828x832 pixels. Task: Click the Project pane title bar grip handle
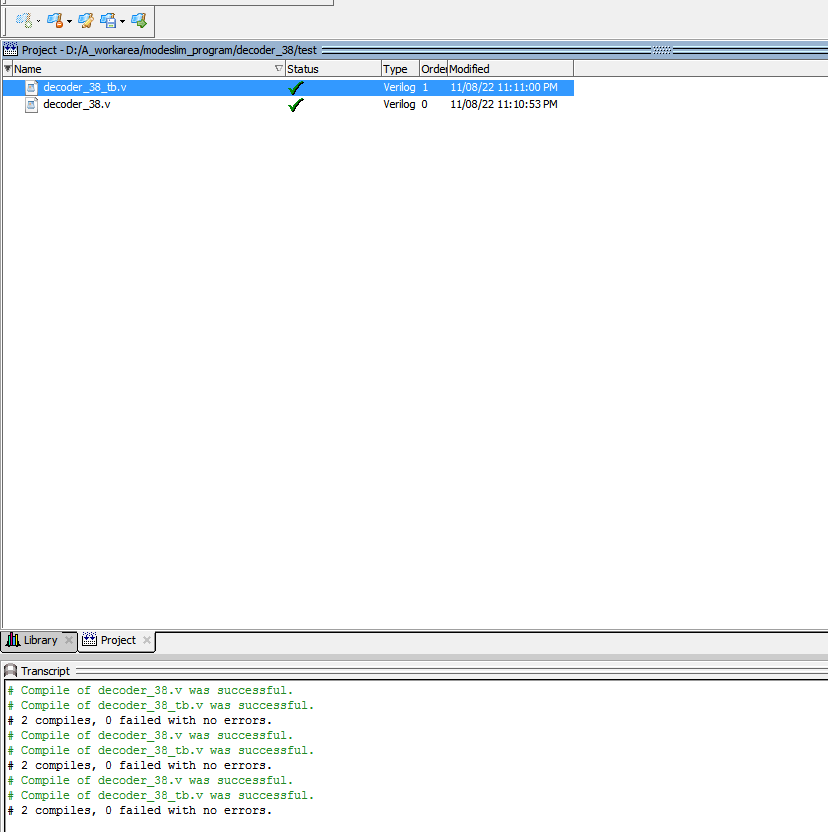[661, 50]
